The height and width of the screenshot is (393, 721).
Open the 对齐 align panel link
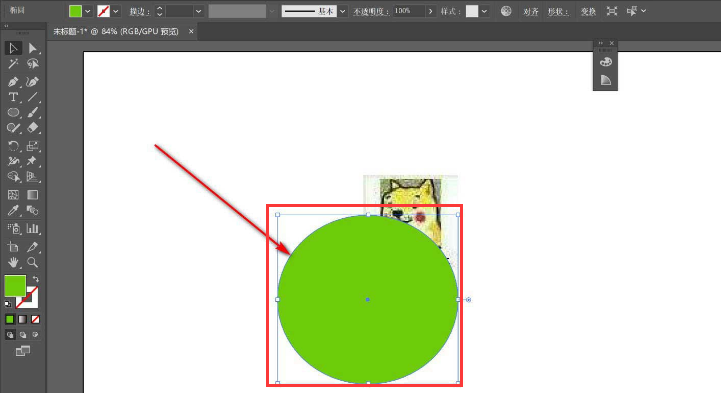pyautogui.click(x=531, y=11)
